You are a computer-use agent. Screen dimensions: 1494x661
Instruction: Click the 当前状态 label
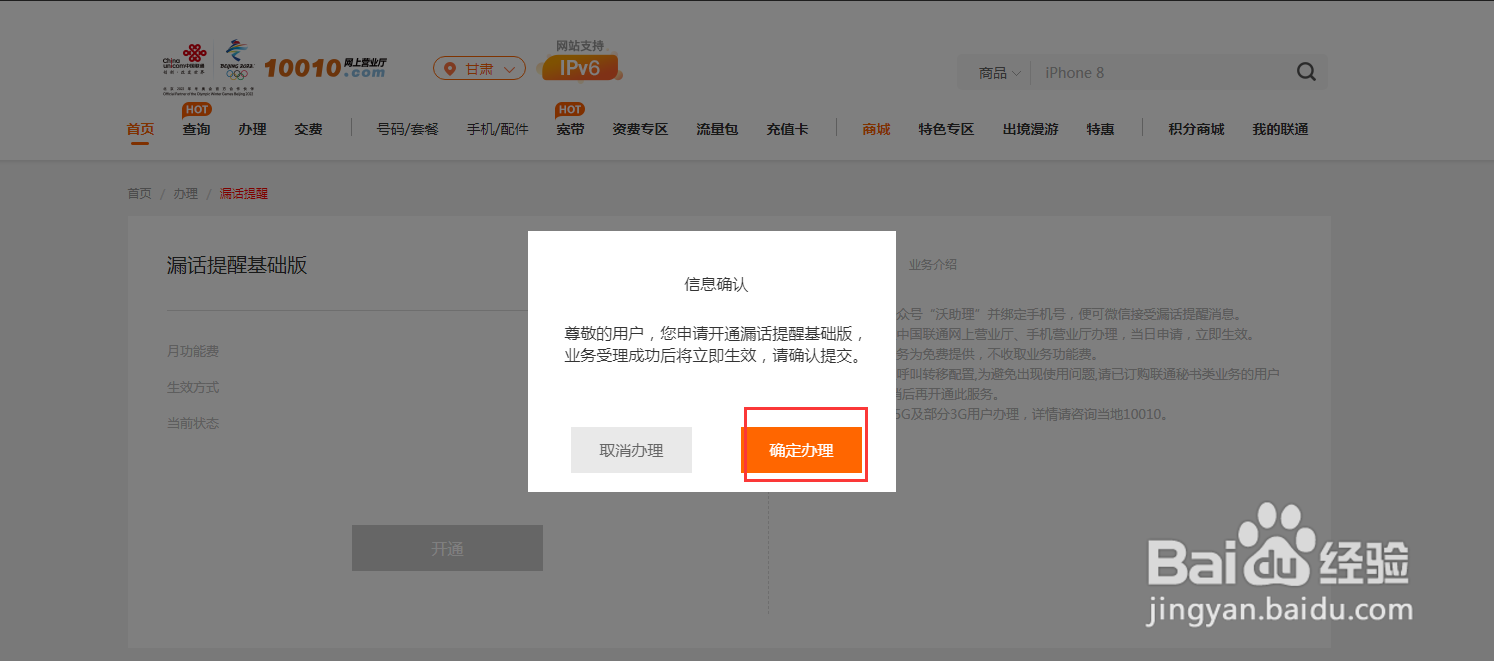pyautogui.click(x=192, y=423)
